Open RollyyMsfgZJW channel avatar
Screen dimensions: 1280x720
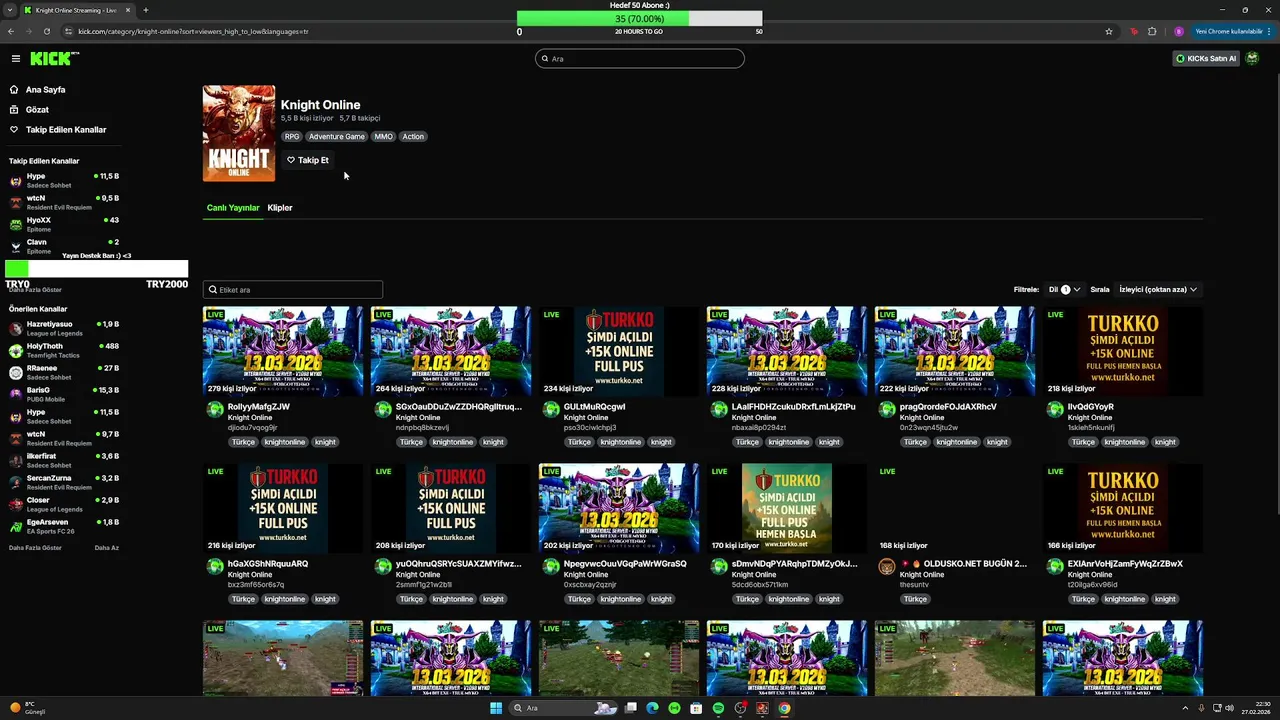tap(215, 410)
